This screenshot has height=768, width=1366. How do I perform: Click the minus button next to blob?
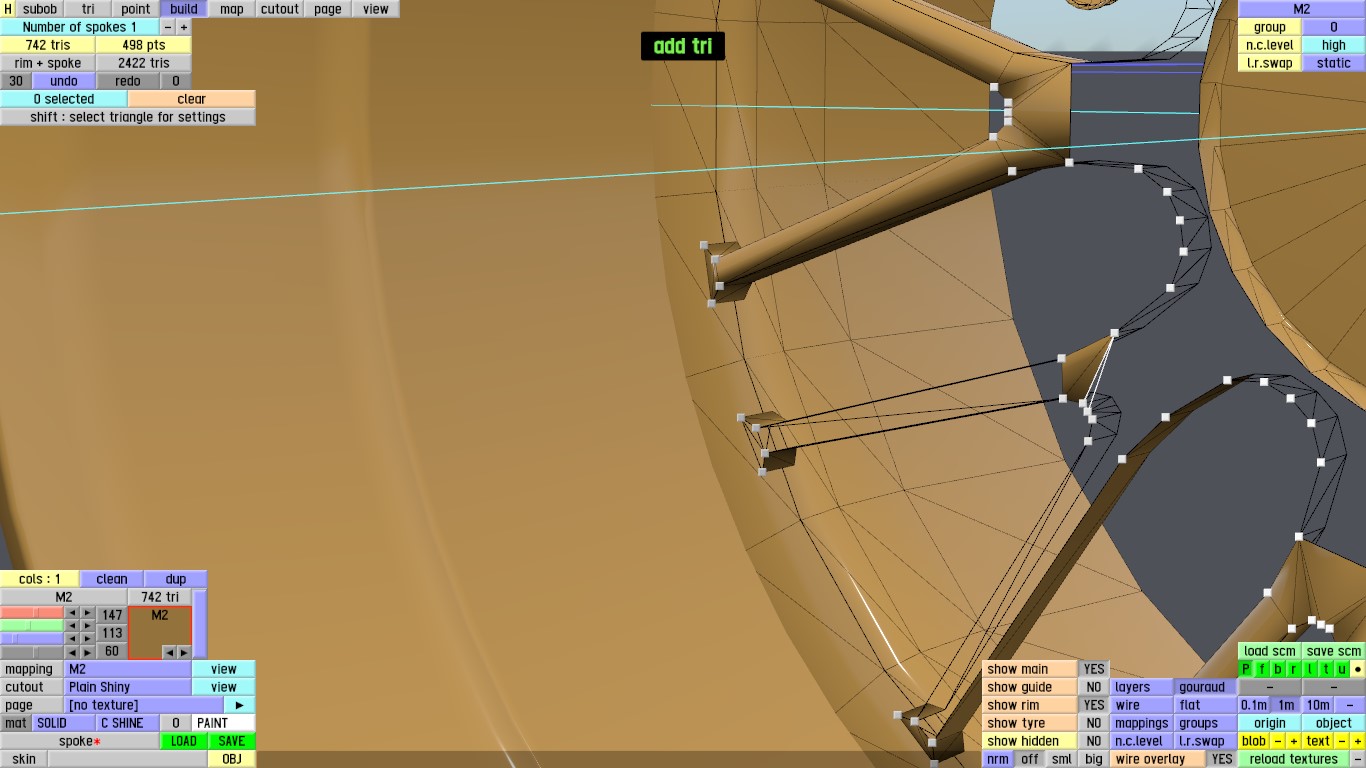pos(1278,741)
